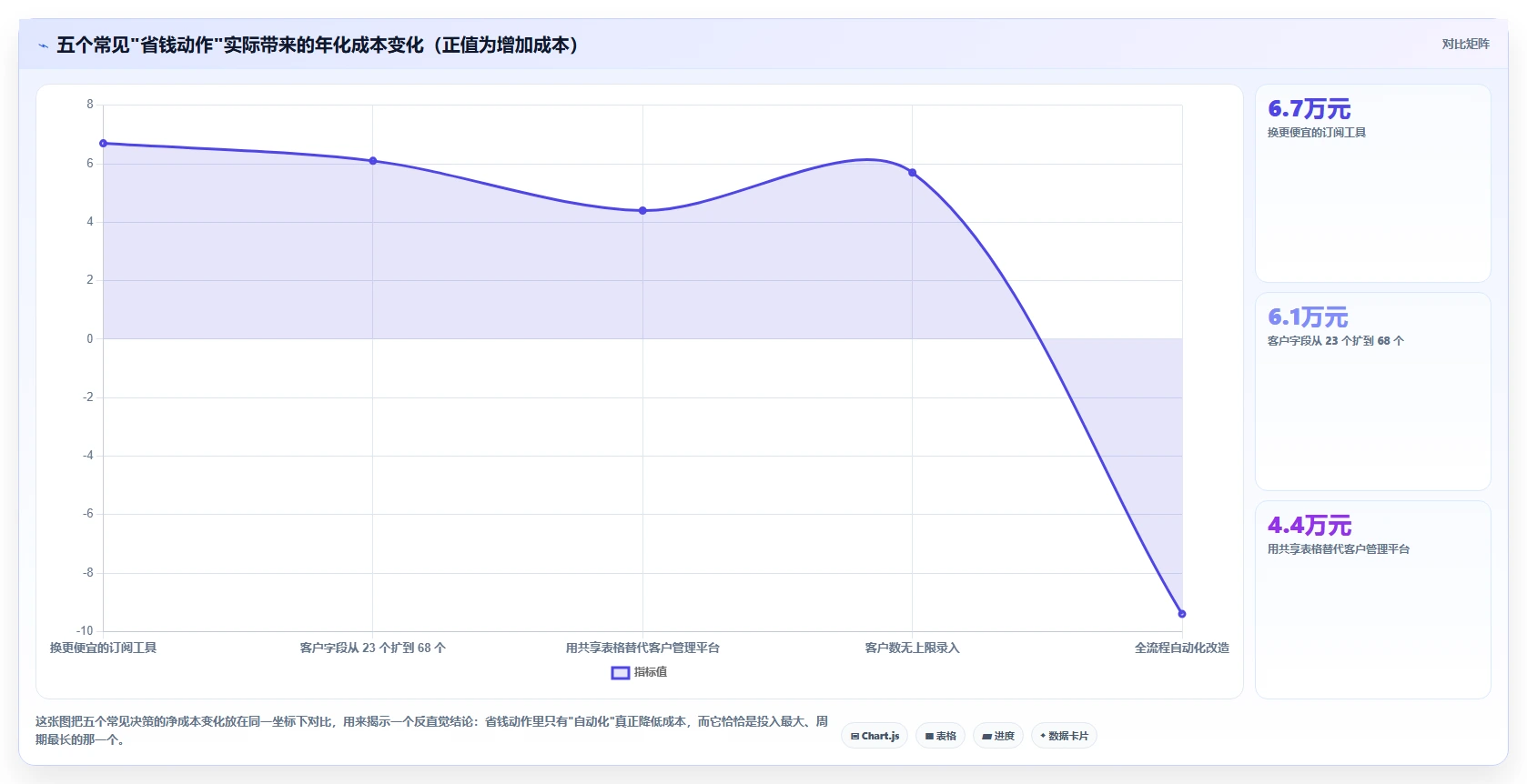Open the 4.4万元 card
The width and height of the screenshot is (1527, 784).
pos(1372,599)
